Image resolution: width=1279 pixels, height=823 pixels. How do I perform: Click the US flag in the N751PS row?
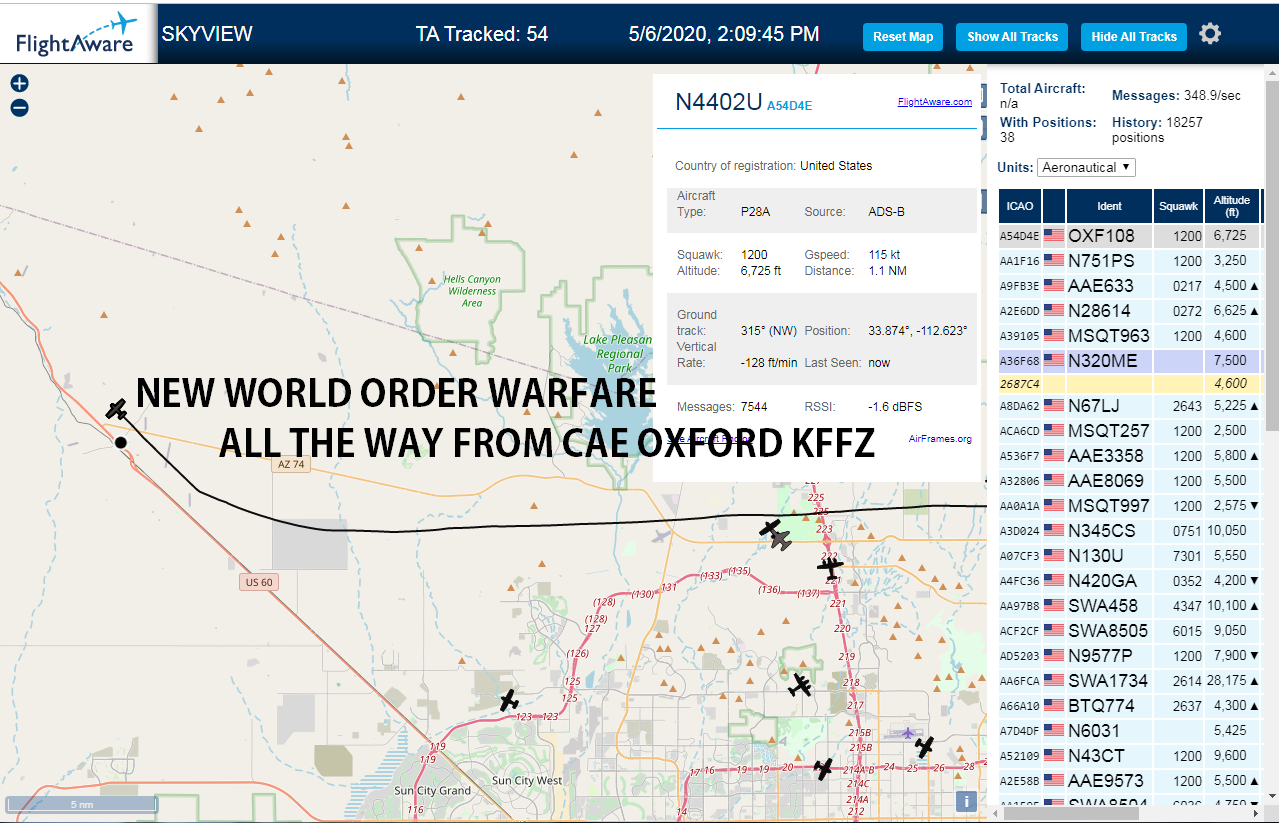tap(1054, 261)
